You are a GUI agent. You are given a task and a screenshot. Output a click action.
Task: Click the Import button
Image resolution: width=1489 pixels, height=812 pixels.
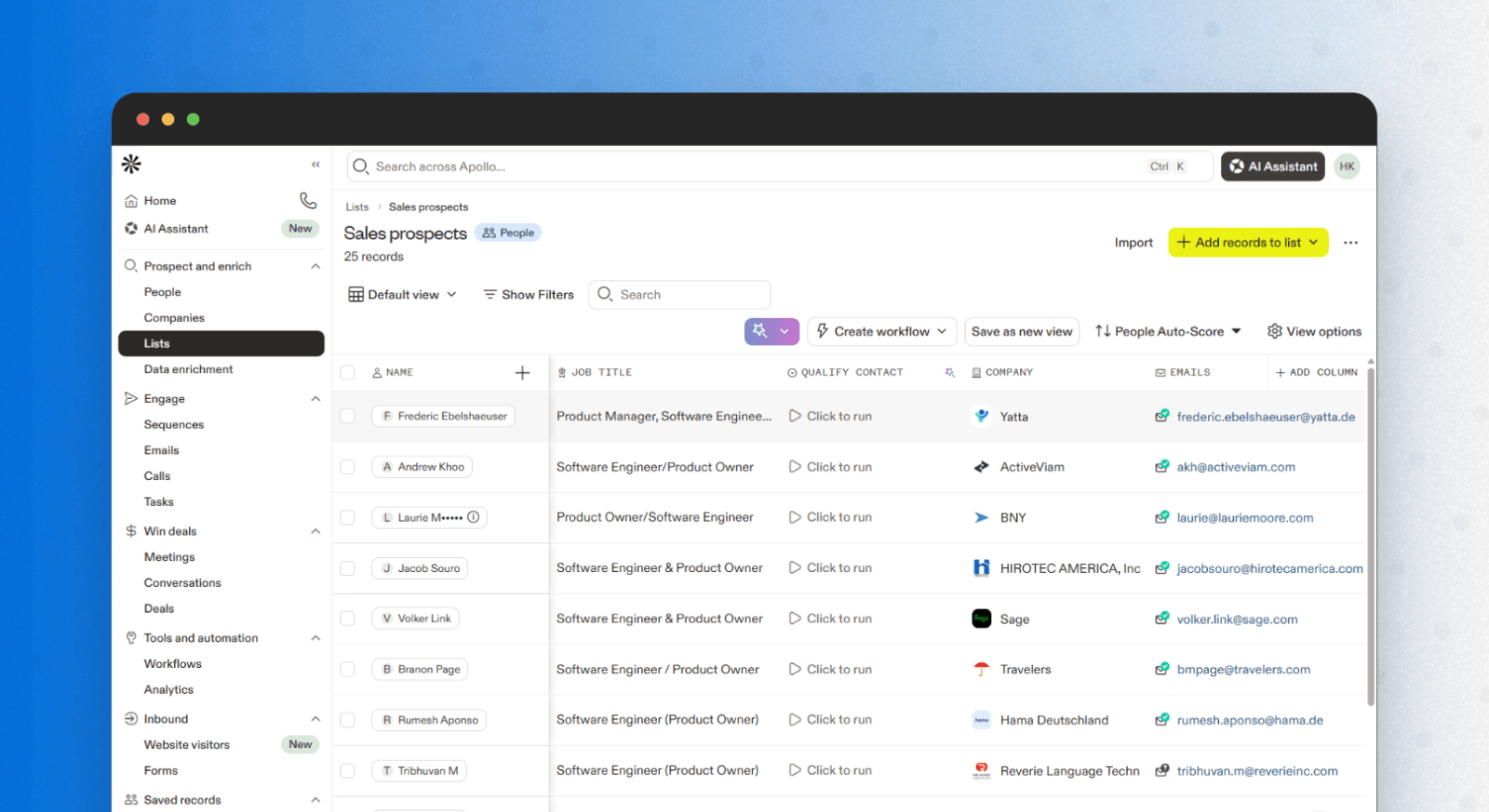(1133, 243)
